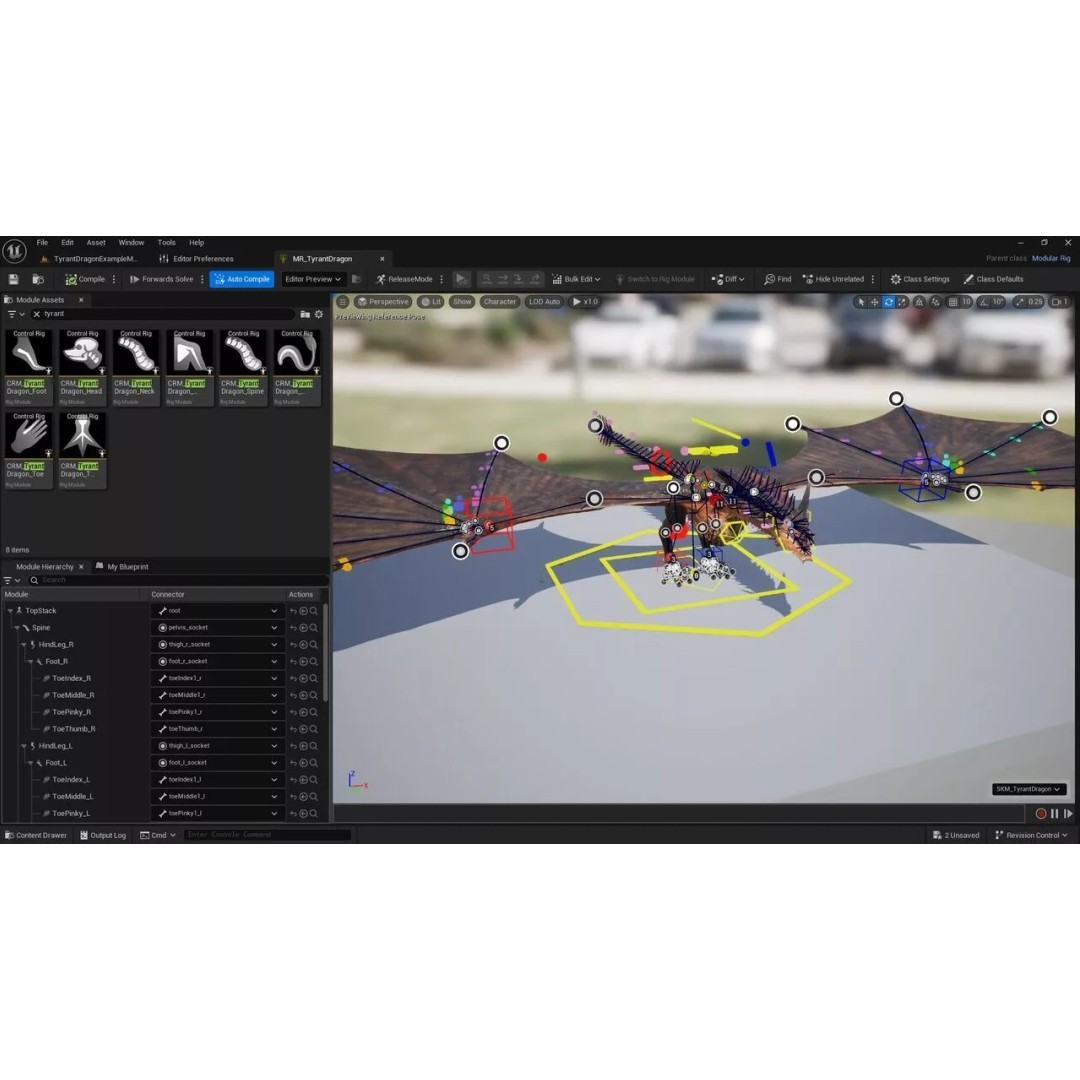This screenshot has height=1080, width=1080.
Task: Click the Module Assets folder icon
Action: click(x=304, y=314)
